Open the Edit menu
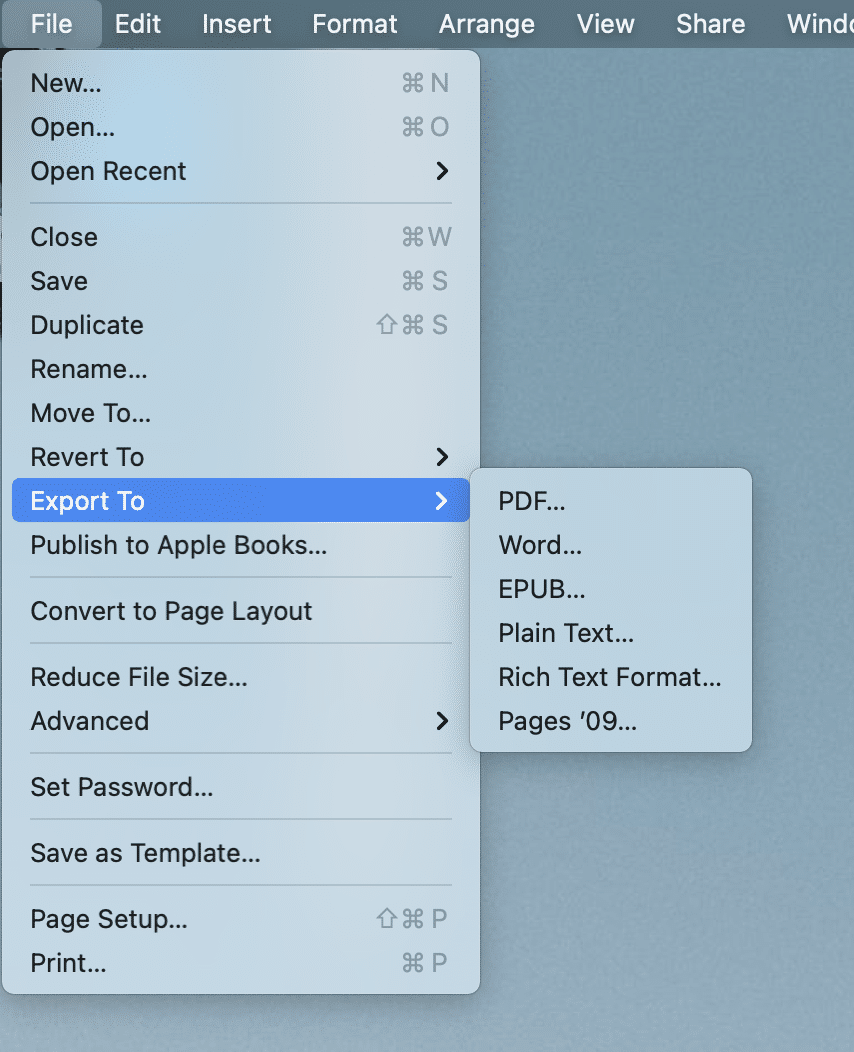The height and width of the screenshot is (1052, 854). (137, 24)
